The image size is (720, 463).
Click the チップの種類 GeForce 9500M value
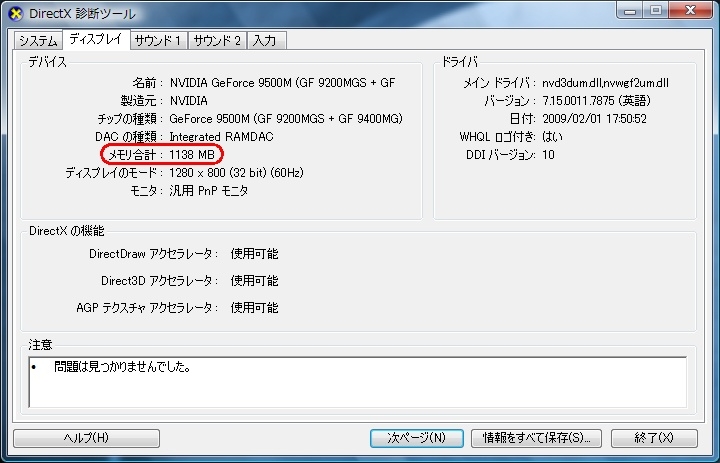pyautogui.click(x=286, y=119)
